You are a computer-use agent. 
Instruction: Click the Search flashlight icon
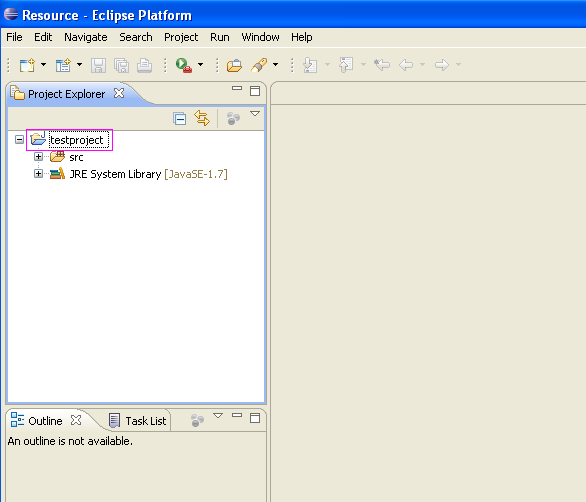(259, 65)
